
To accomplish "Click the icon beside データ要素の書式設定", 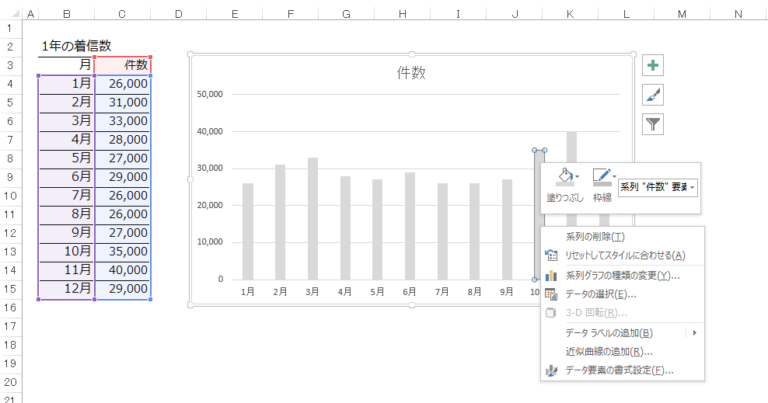I will 550,370.
